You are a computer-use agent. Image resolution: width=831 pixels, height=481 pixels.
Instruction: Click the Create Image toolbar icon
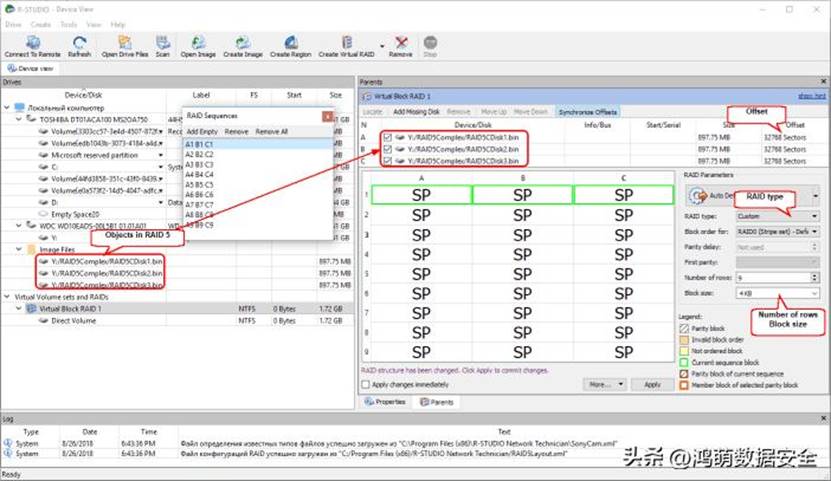tap(243, 43)
